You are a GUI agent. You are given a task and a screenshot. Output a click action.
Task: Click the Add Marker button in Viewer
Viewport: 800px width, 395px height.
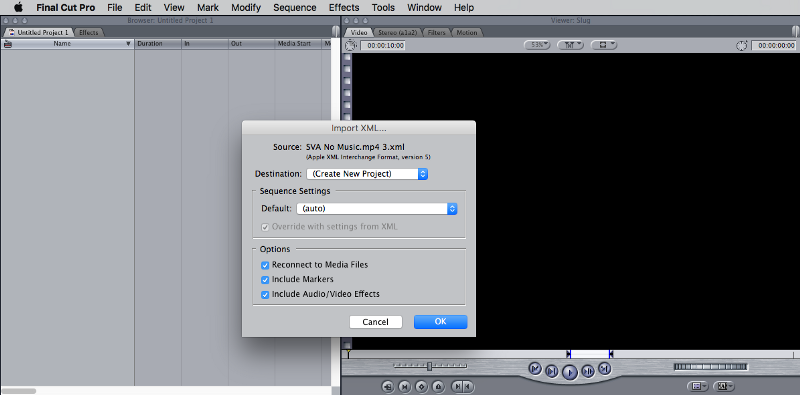[438, 386]
